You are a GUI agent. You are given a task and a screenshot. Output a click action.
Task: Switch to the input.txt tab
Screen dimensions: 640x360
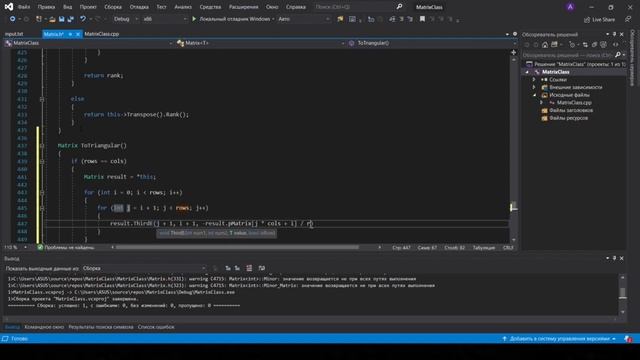14,34
